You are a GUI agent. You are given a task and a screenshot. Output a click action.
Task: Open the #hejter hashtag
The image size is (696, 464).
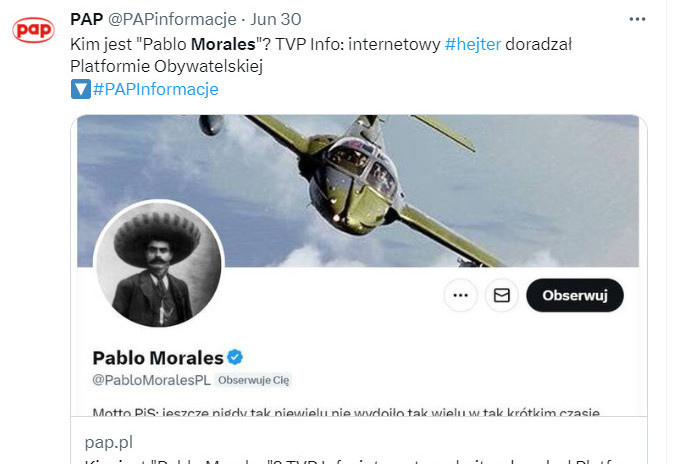pos(473,44)
